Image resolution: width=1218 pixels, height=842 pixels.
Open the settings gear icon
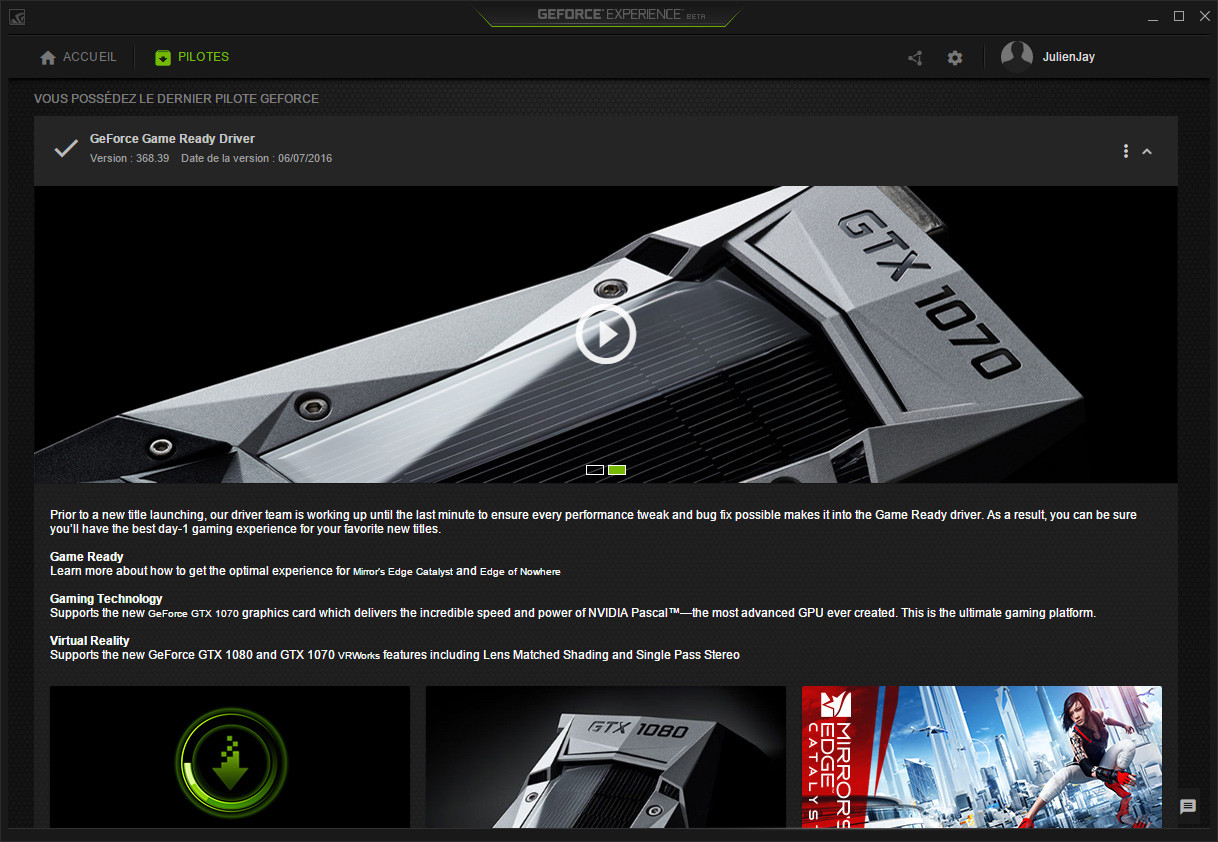click(954, 57)
